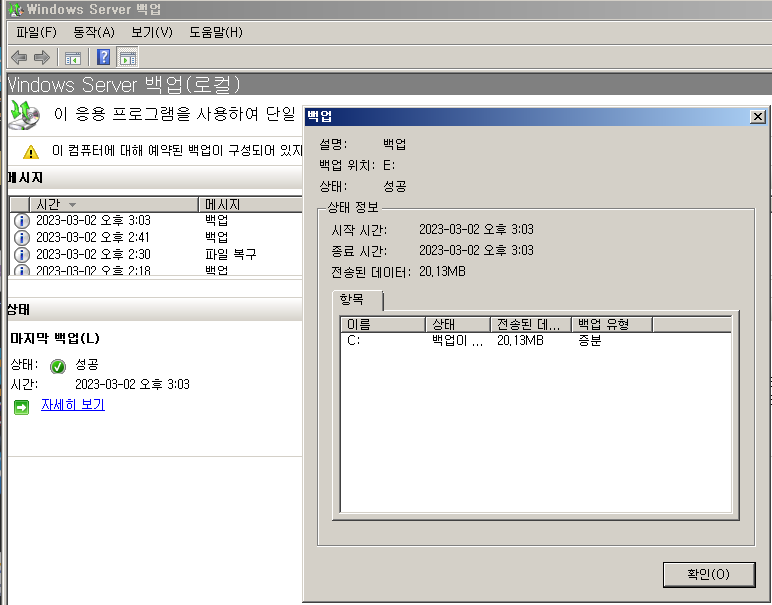Click the dialog end time value 오후 3:03
772x605 pixels.
click(x=476, y=251)
